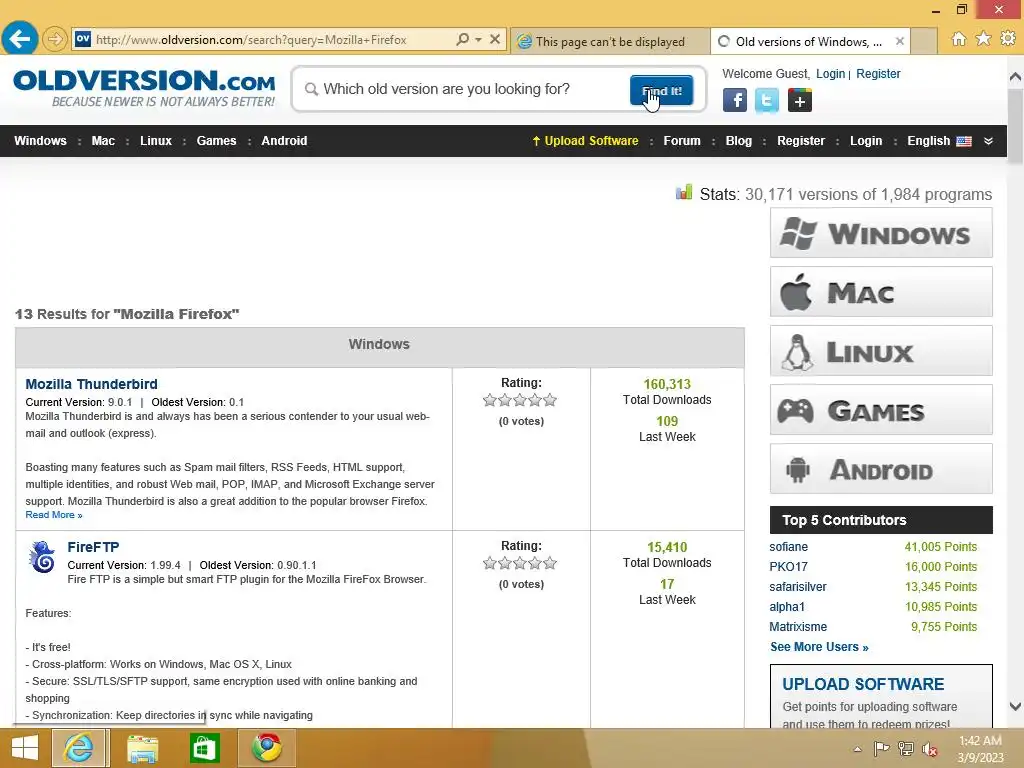Image resolution: width=1024 pixels, height=768 pixels.
Task: Click the large Linux sidebar button
Action: tap(881, 351)
